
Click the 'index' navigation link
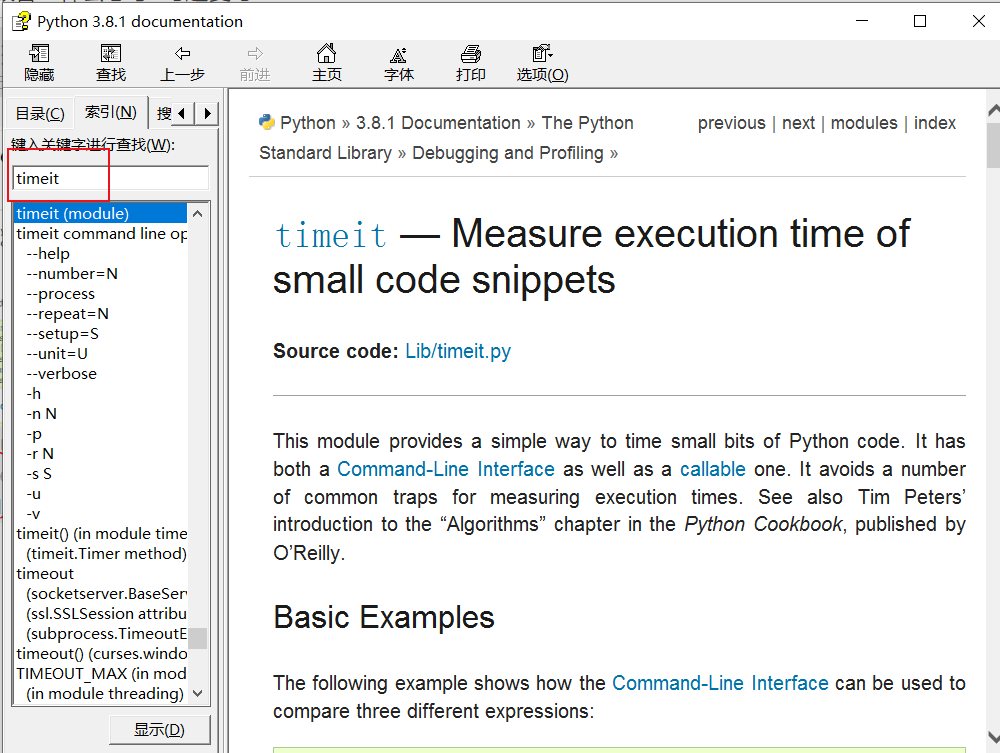pos(934,122)
